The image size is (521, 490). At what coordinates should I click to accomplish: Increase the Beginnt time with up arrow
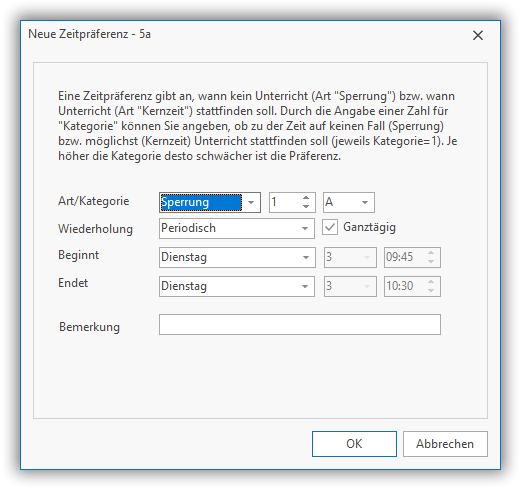[x=431, y=253]
